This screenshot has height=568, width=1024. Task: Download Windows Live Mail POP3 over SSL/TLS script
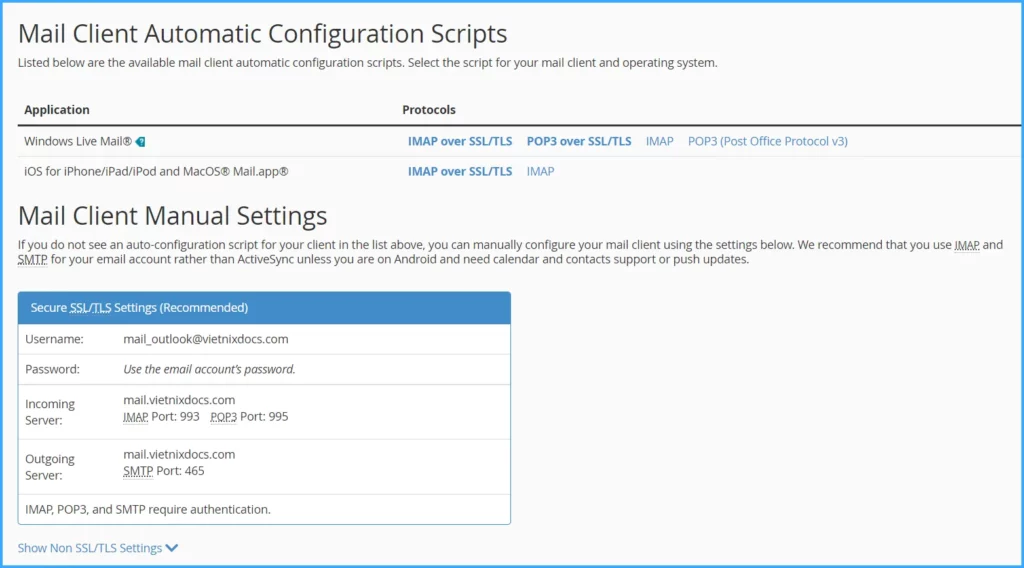(x=578, y=141)
